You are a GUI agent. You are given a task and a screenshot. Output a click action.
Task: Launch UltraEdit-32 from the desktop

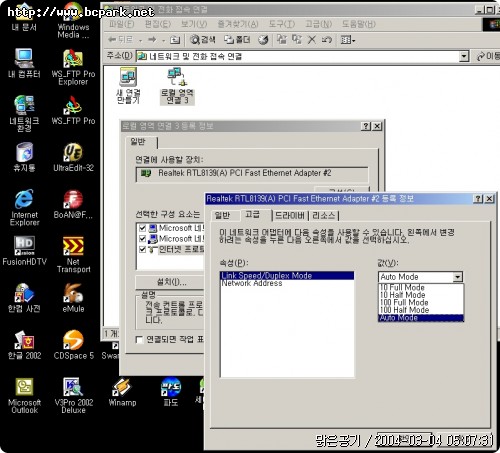(x=73, y=157)
